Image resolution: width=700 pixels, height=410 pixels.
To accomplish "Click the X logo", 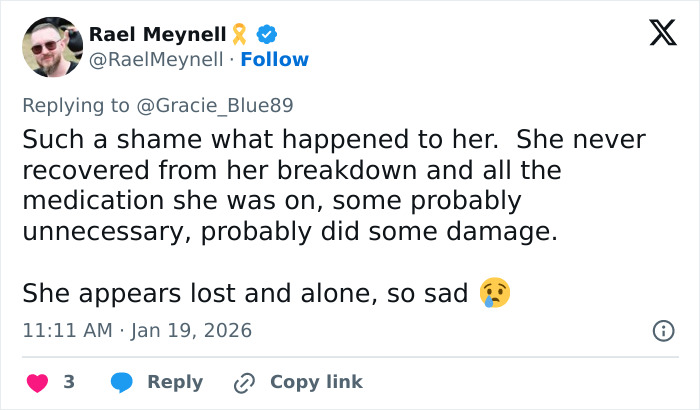I will tap(656, 35).
